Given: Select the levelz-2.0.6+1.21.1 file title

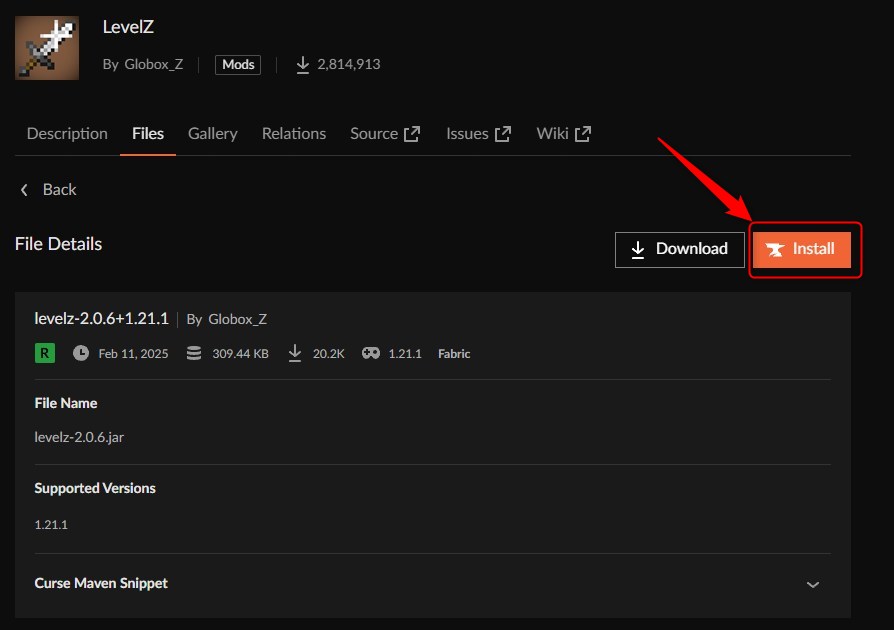Looking at the screenshot, I should 101,318.
